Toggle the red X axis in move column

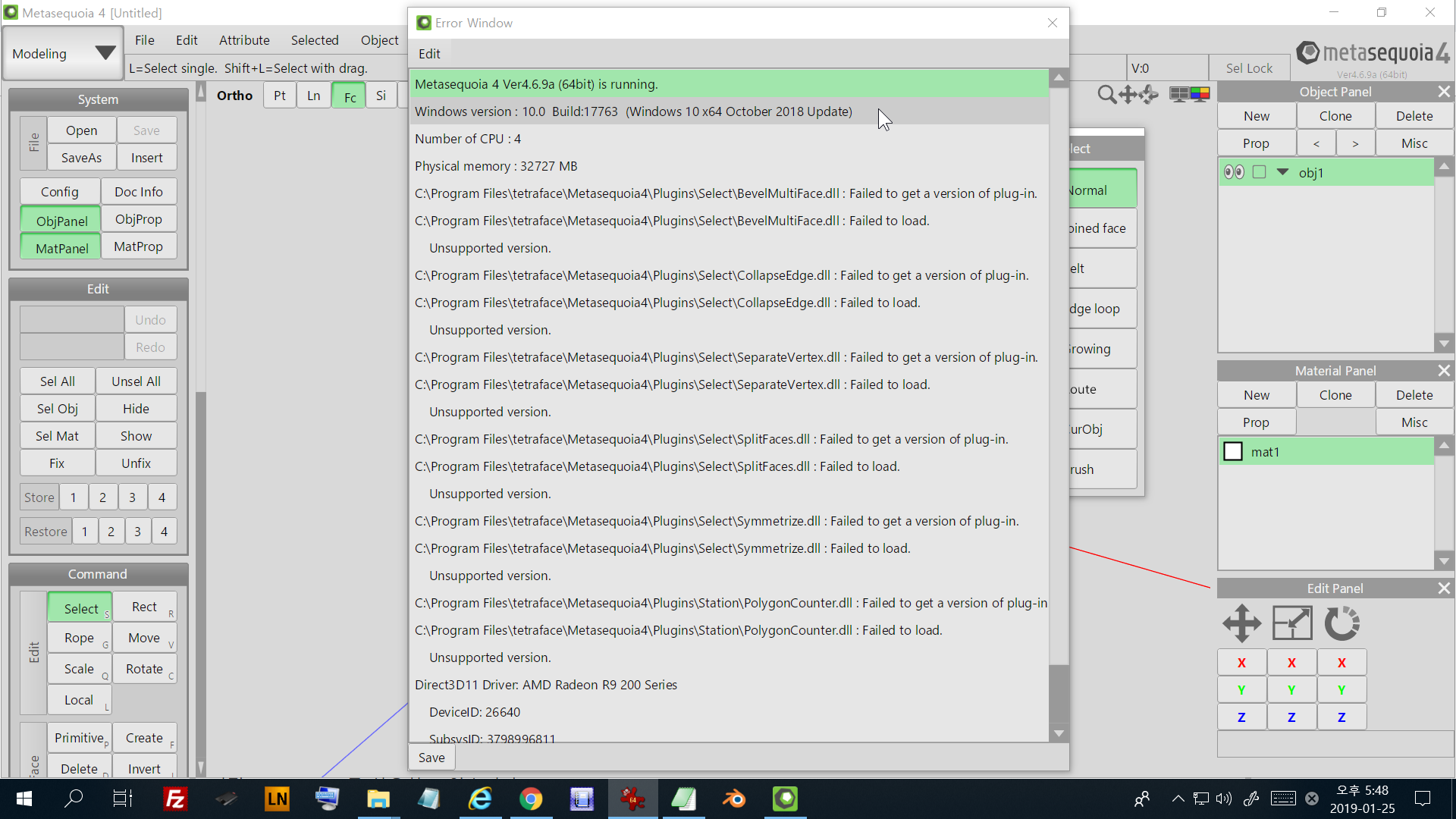(x=1241, y=662)
